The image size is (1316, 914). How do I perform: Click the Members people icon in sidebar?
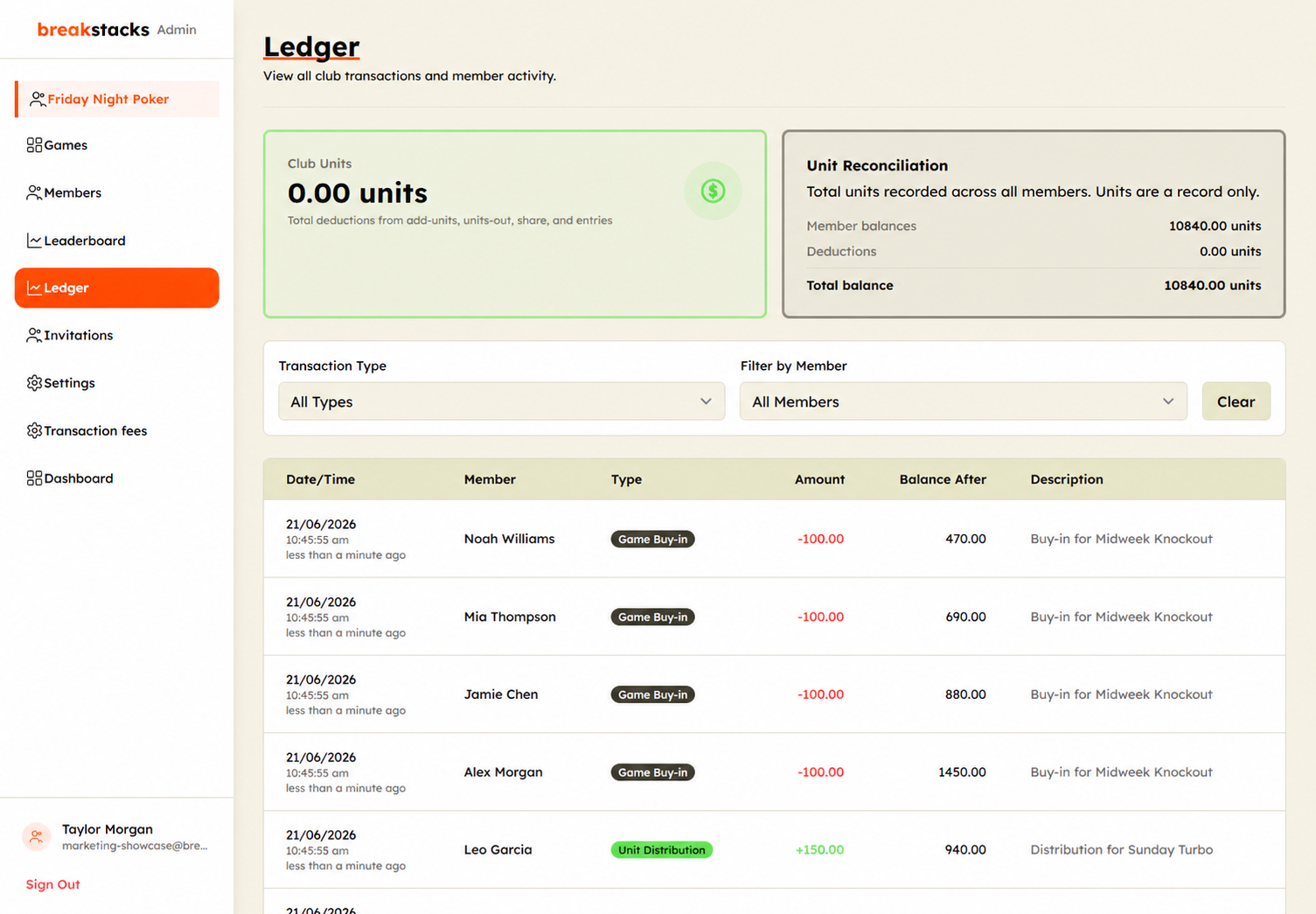[34, 192]
